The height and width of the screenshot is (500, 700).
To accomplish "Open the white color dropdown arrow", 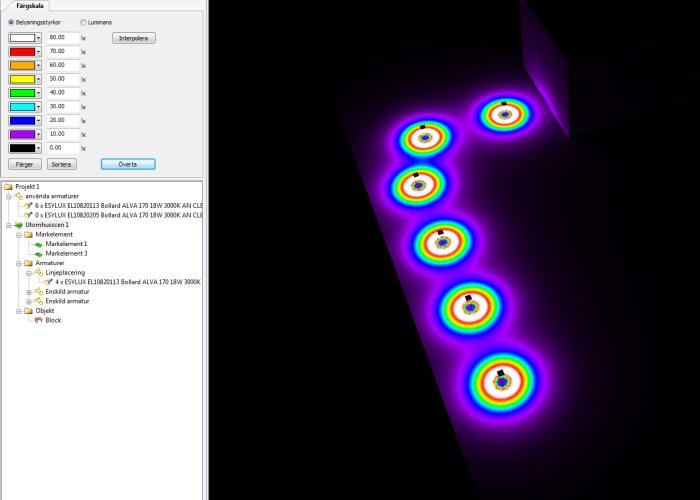I will pos(38,38).
